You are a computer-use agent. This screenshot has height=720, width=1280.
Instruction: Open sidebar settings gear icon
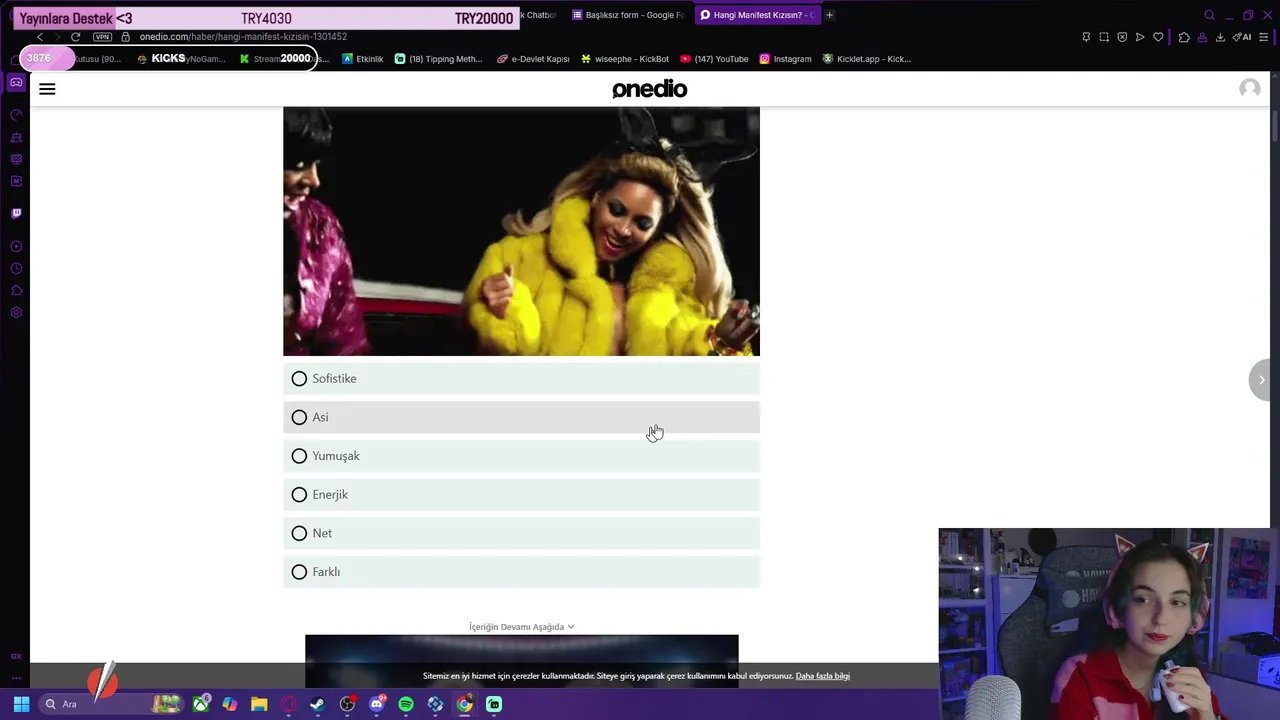[x=16, y=312]
